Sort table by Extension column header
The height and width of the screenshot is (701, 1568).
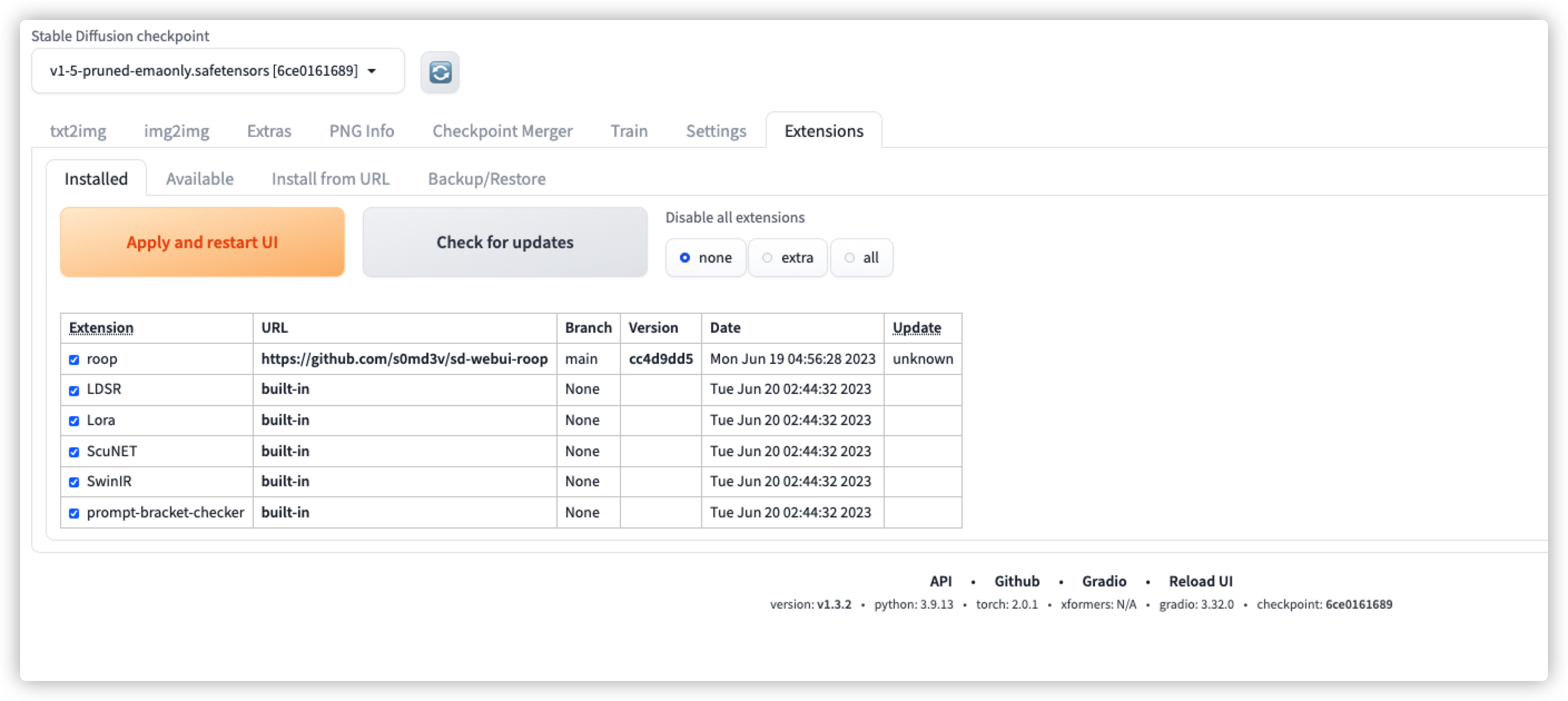tap(101, 328)
